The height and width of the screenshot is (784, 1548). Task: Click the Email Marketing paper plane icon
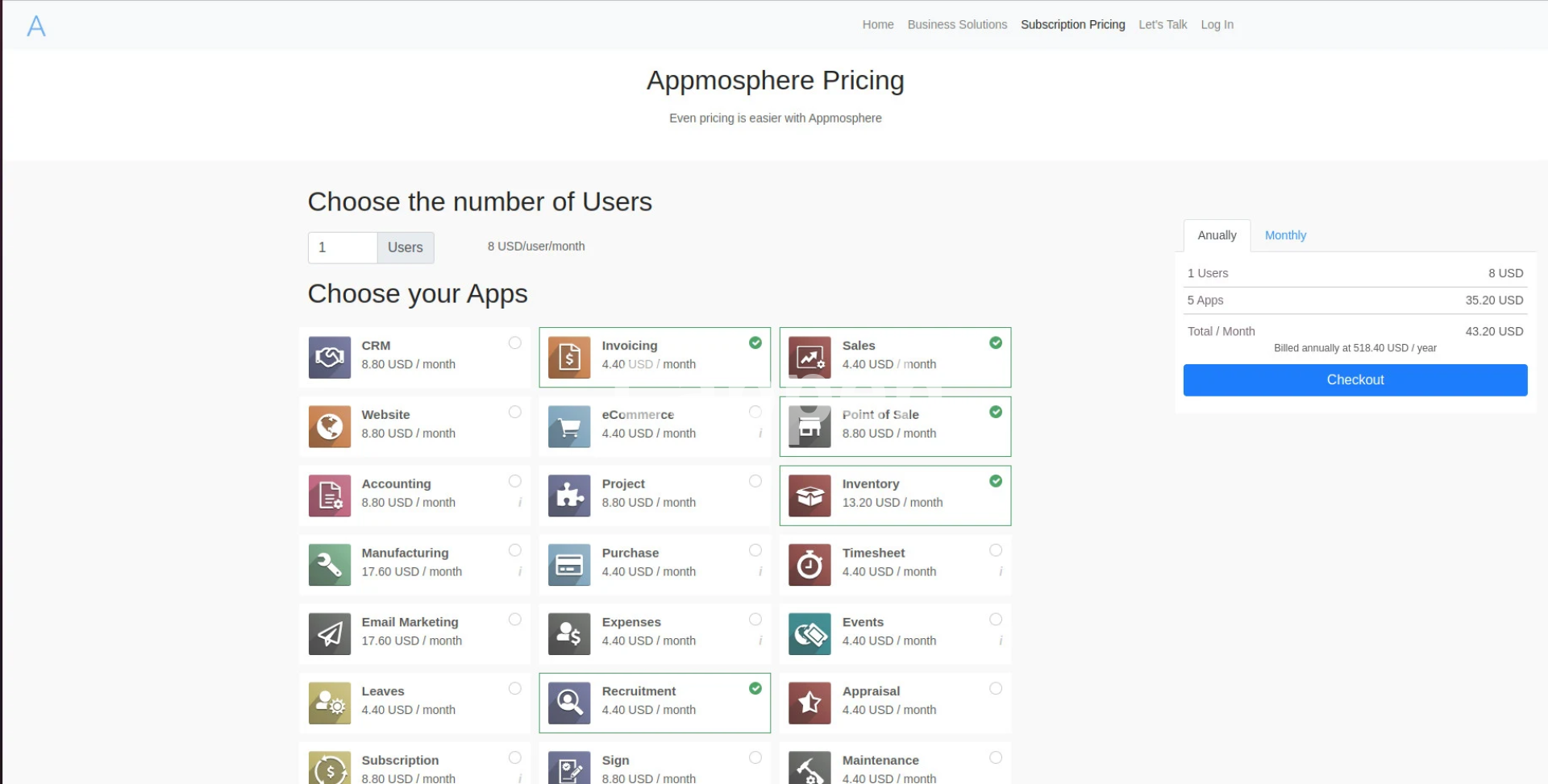tap(329, 634)
